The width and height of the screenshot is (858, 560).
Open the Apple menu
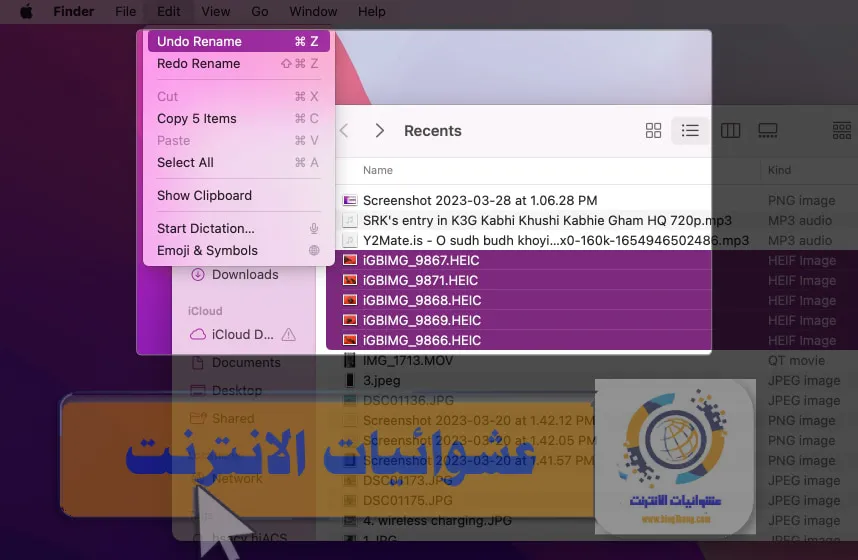26,11
